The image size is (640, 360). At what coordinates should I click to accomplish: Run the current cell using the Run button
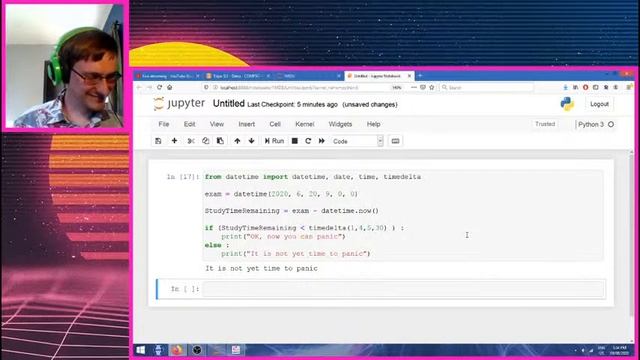point(274,141)
